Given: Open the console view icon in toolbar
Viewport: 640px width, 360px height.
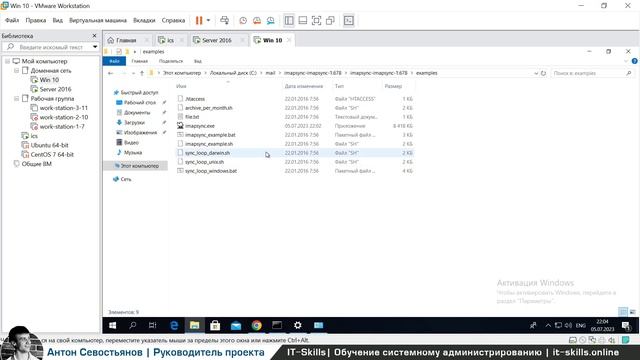Looking at the screenshot, I should click(x=349, y=20).
